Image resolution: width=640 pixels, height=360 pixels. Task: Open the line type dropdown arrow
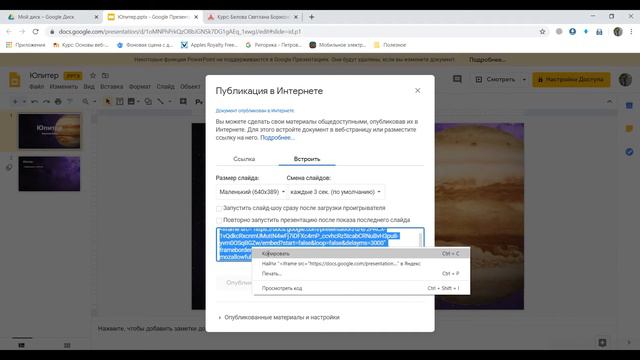point(170,101)
